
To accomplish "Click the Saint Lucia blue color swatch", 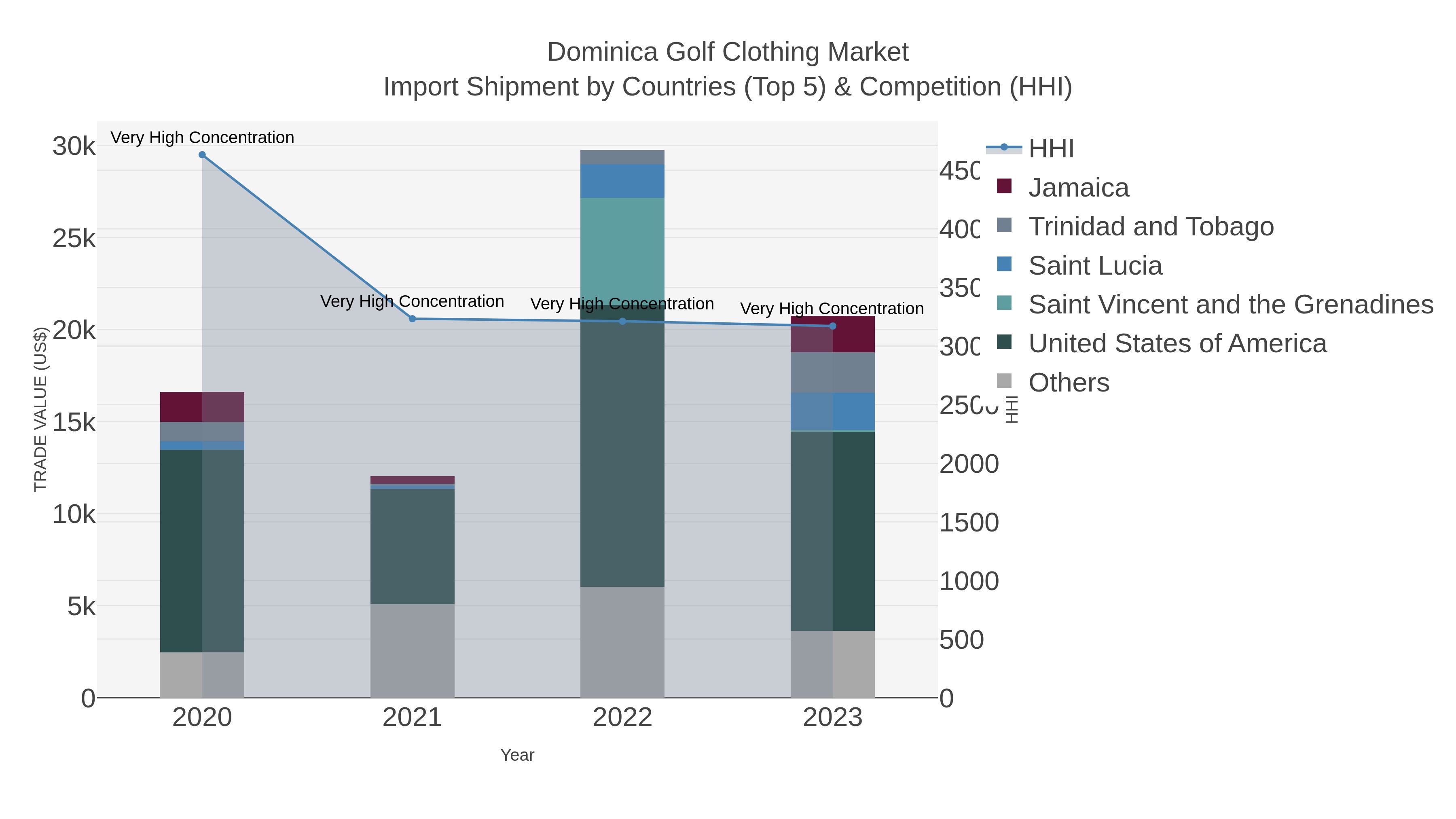I will click(x=1004, y=264).
